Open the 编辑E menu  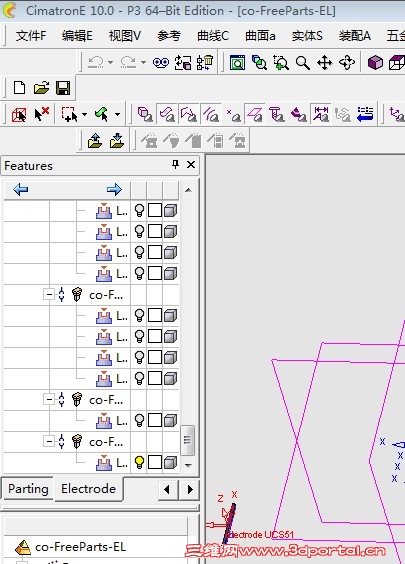(x=77, y=36)
